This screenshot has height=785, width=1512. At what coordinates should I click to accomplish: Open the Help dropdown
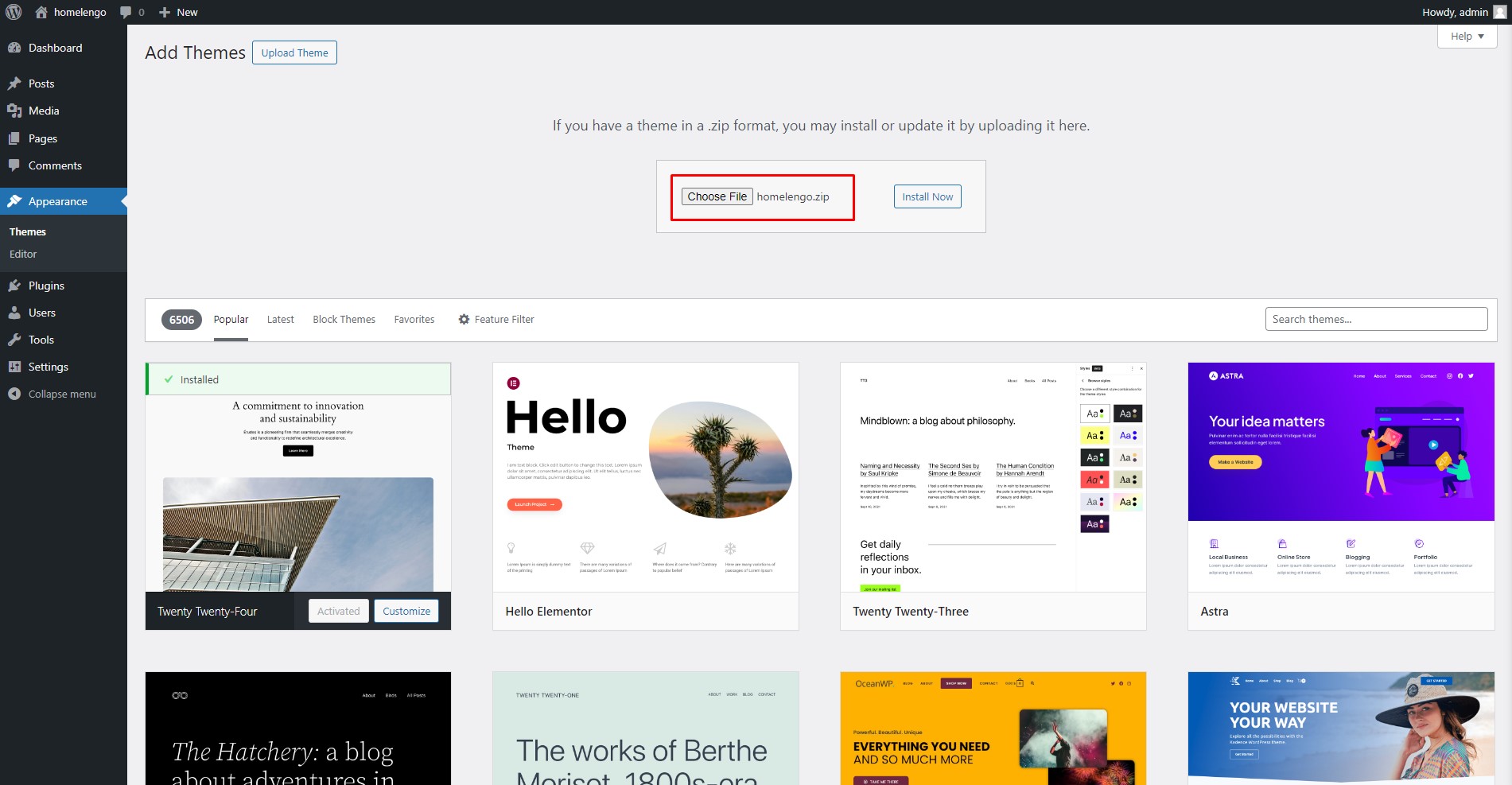pyautogui.click(x=1467, y=36)
